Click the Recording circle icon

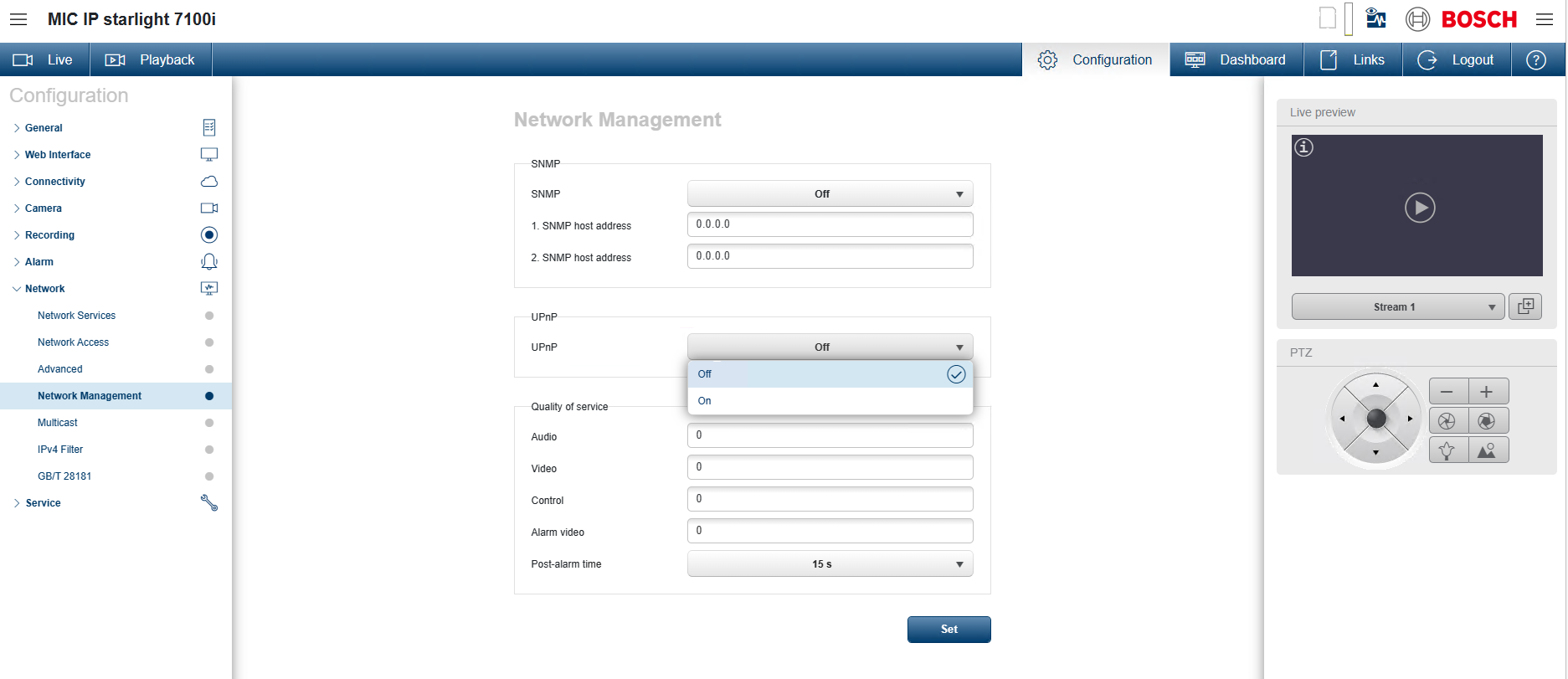coord(209,234)
